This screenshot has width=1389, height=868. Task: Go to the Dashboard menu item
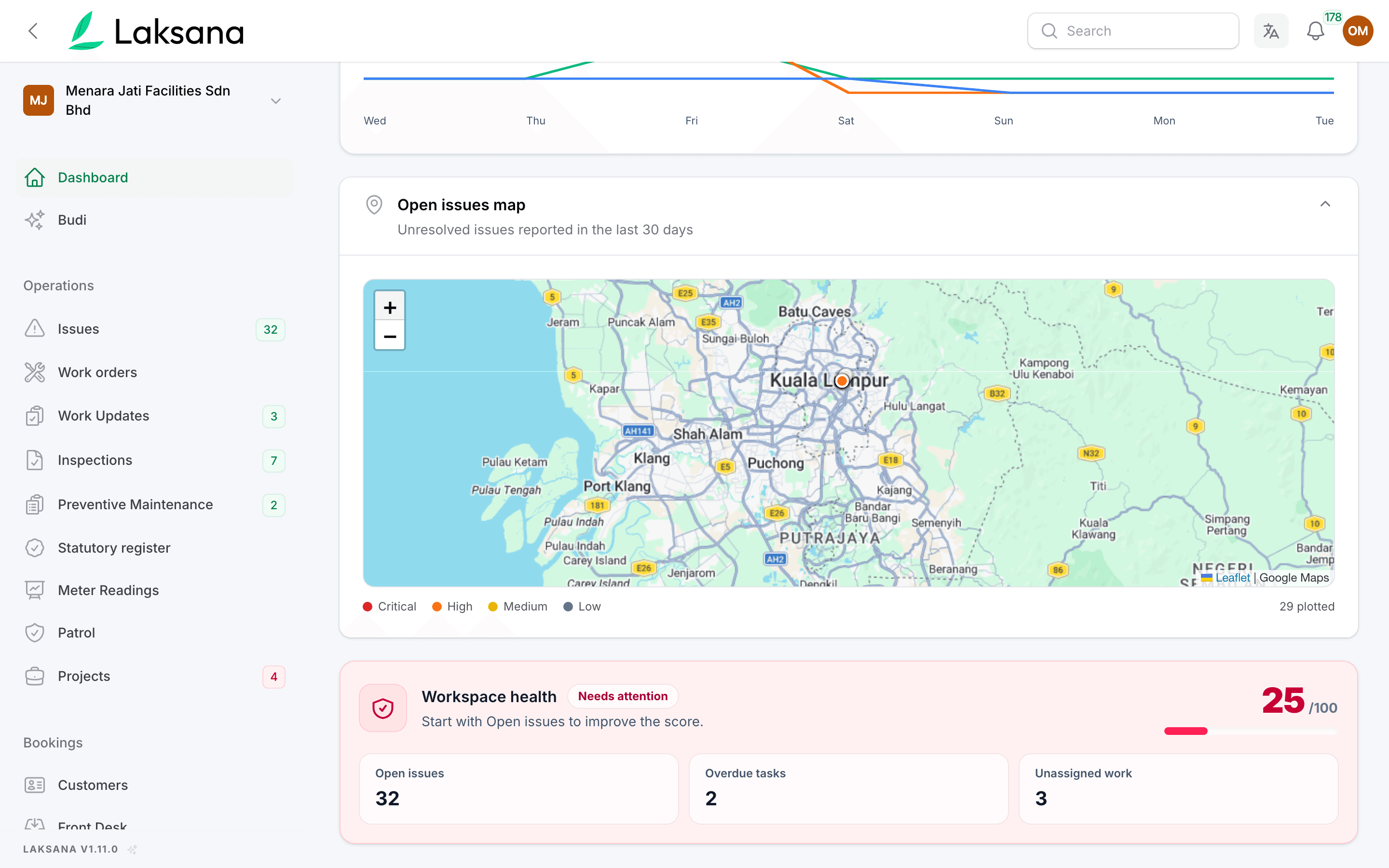[154, 177]
